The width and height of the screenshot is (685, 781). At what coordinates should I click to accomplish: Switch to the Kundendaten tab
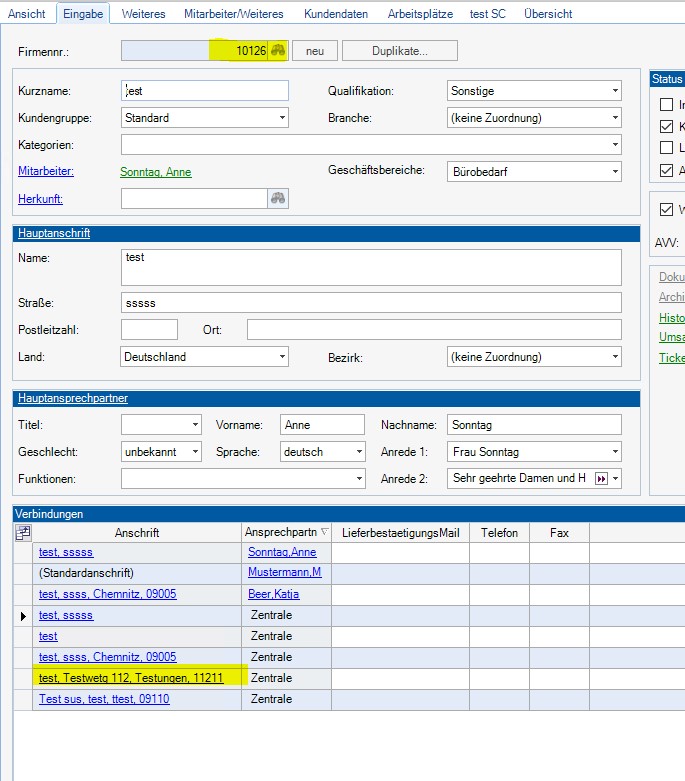pyautogui.click(x=337, y=14)
